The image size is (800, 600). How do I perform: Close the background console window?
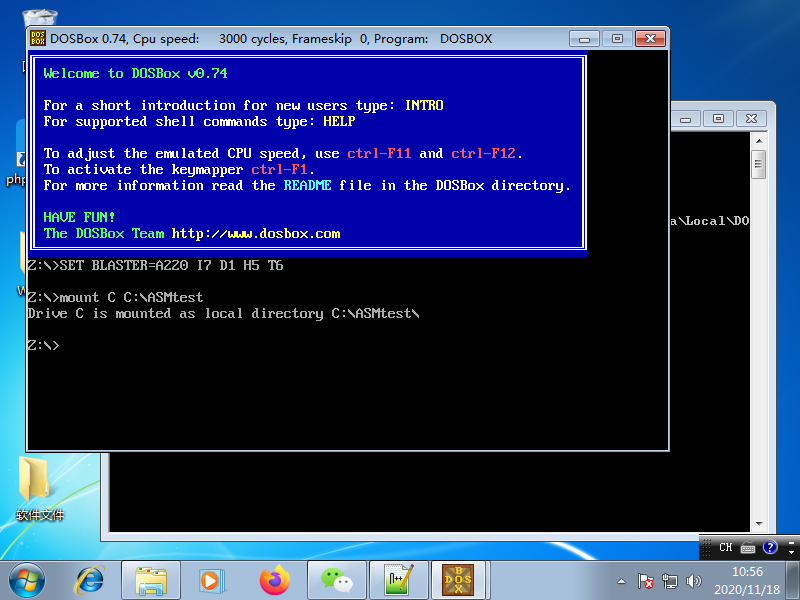pyautogui.click(x=751, y=119)
